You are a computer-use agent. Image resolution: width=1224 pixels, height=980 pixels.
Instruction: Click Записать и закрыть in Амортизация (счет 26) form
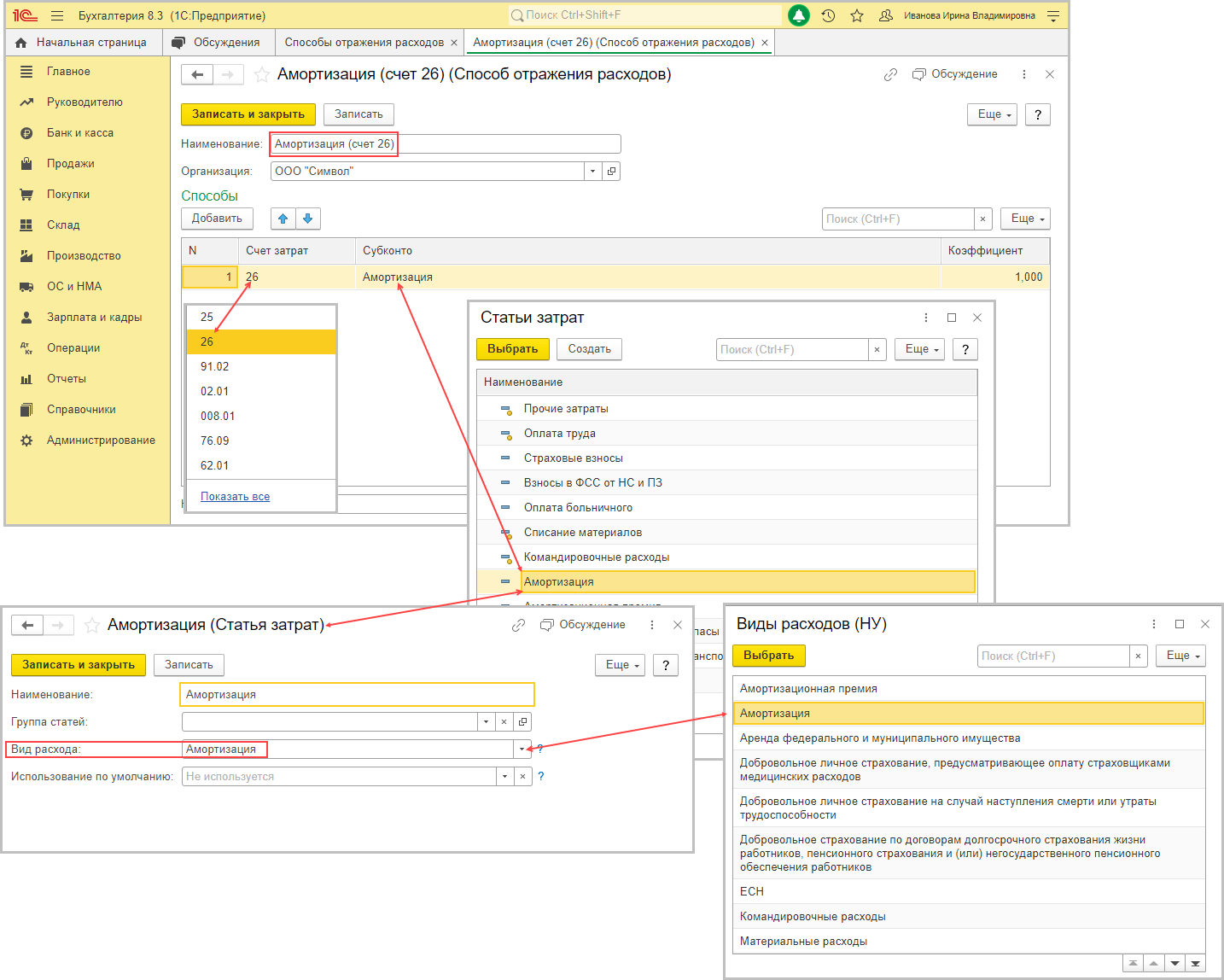click(x=248, y=114)
